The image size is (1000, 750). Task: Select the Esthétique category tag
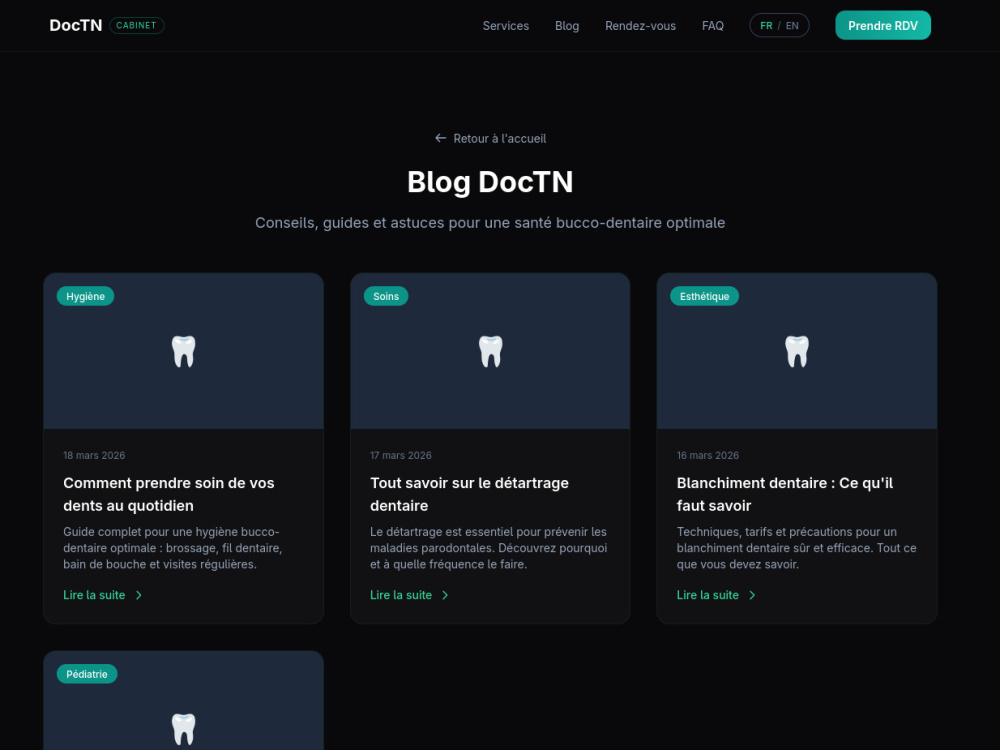click(704, 296)
